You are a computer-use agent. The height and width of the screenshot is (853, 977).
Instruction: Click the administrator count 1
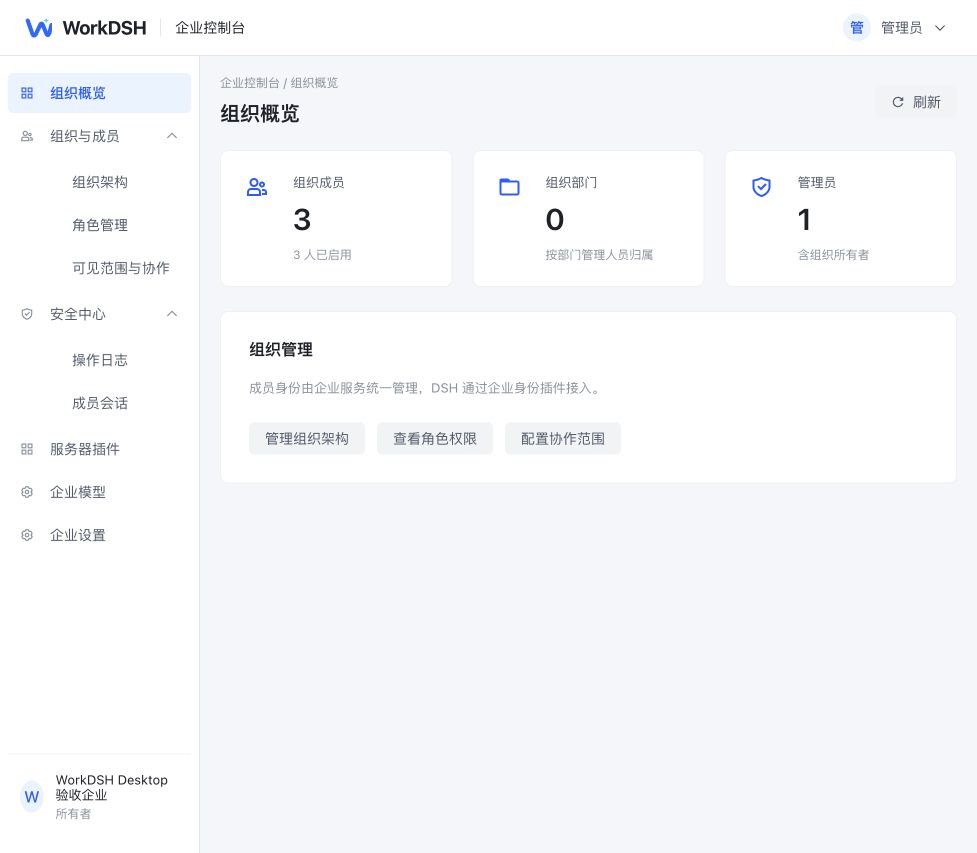click(x=804, y=220)
